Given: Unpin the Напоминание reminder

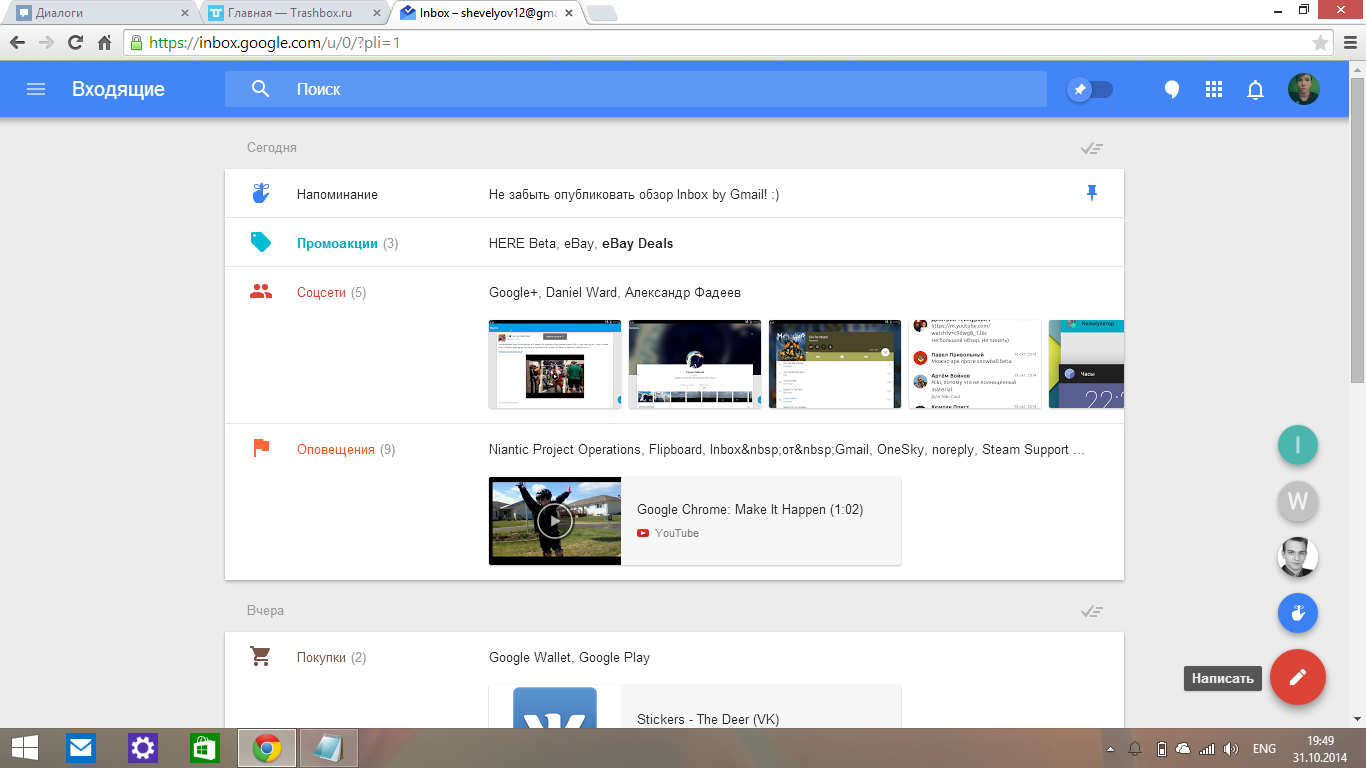Looking at the screenshot, I should tap(1092, 193).
